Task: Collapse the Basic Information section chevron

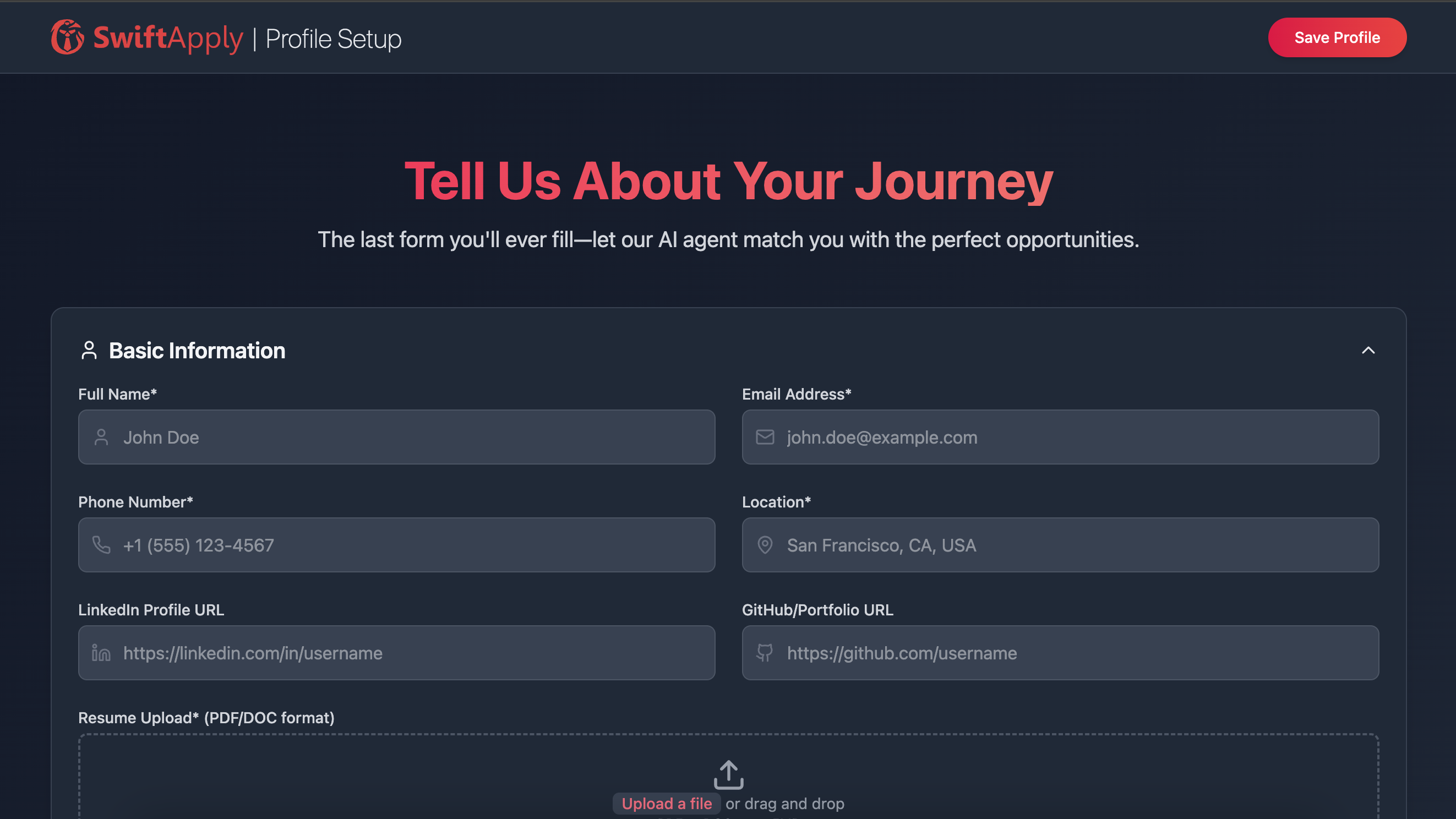Action: point(1368,351)
